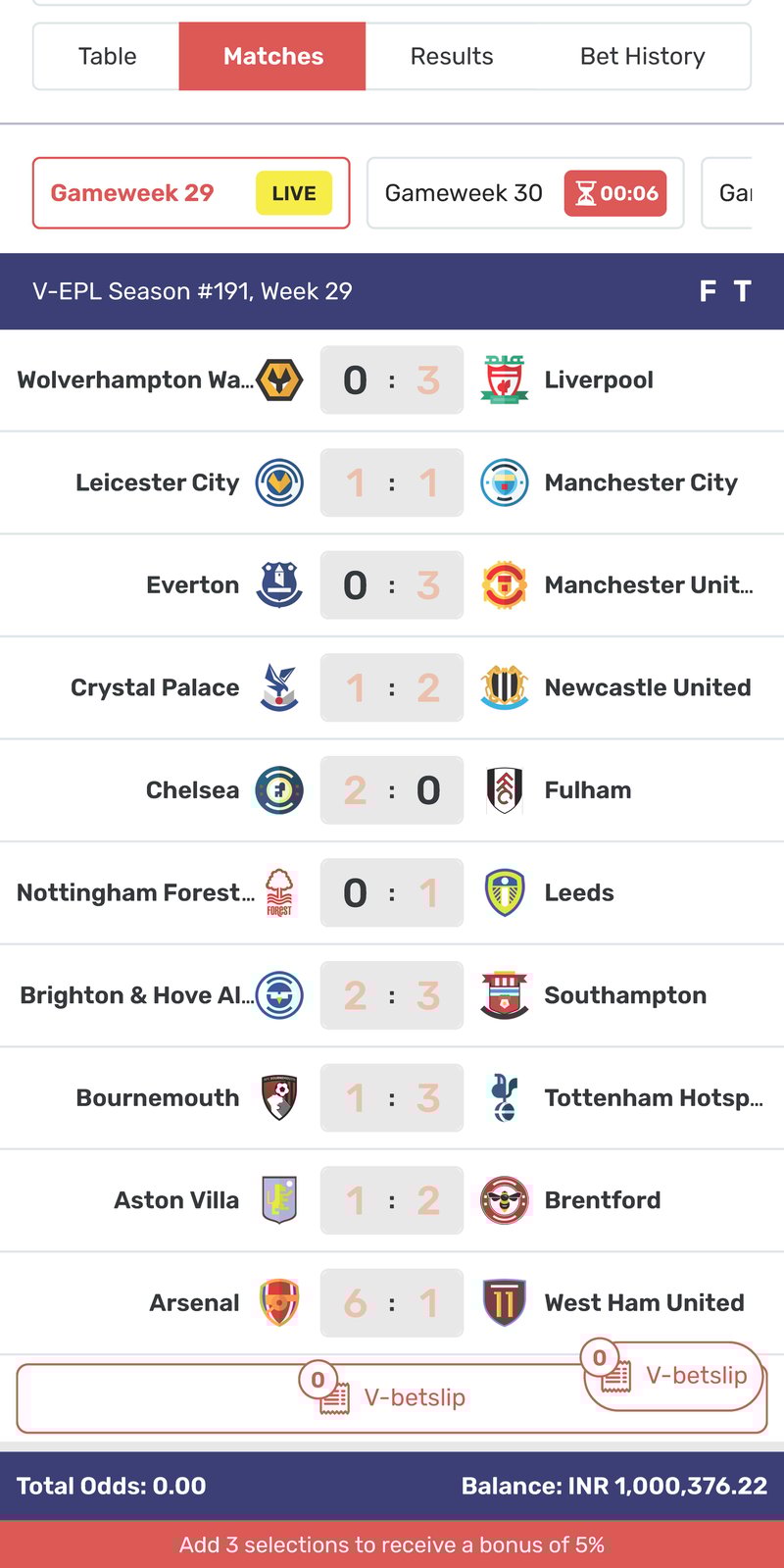The height and width of the screenshot is (1568, 784).
Task: Click the Arsenal team badge
Action: 279,1302
